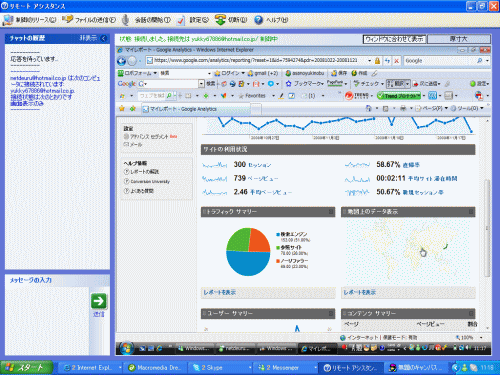
Task: Click the remote Vista Start orb
Action: click(x=127, y=348)
